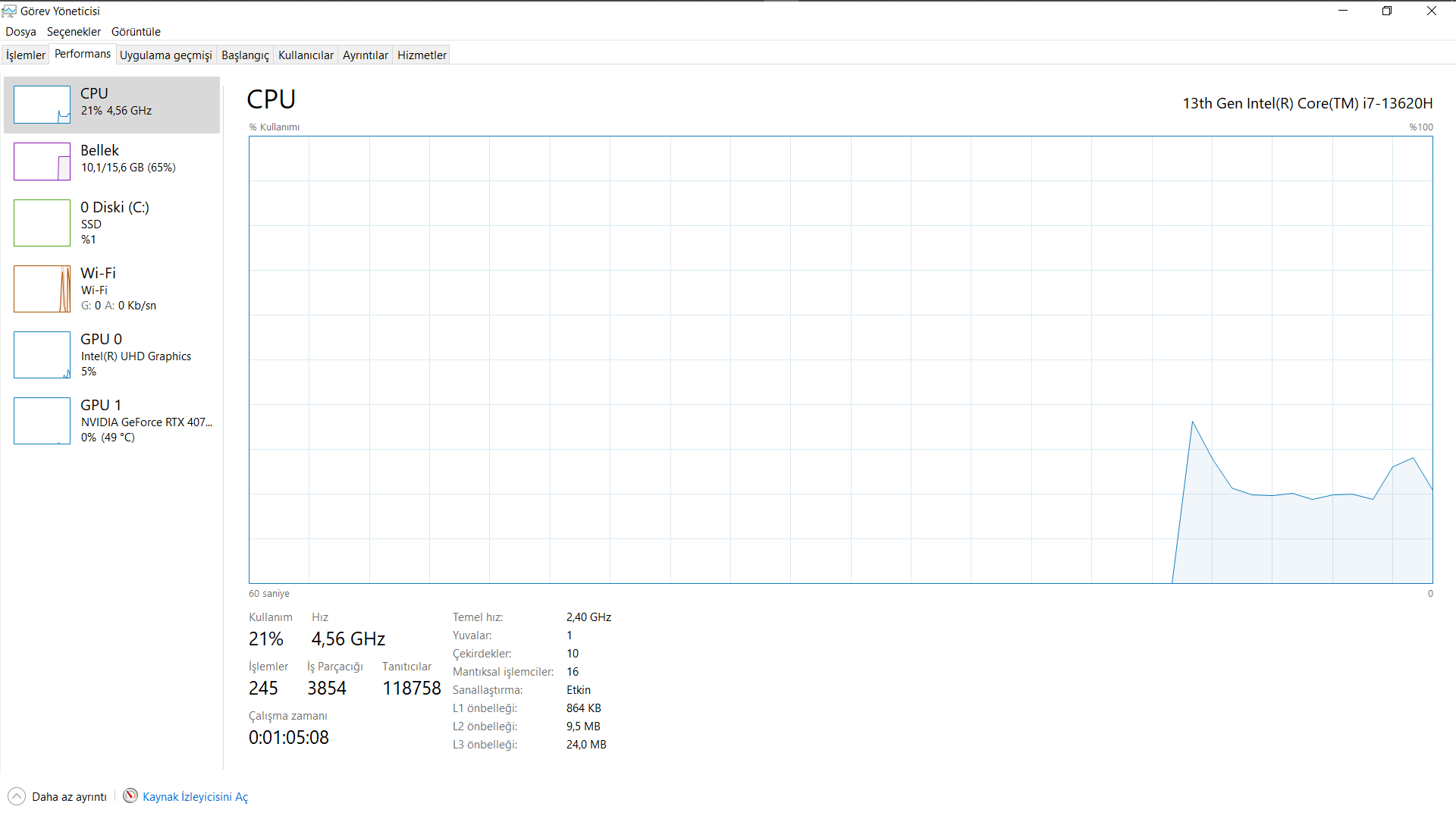Switch to the Ayrıntılar tab
This screenshot has width=1456, height=819.
click(365, 55)
